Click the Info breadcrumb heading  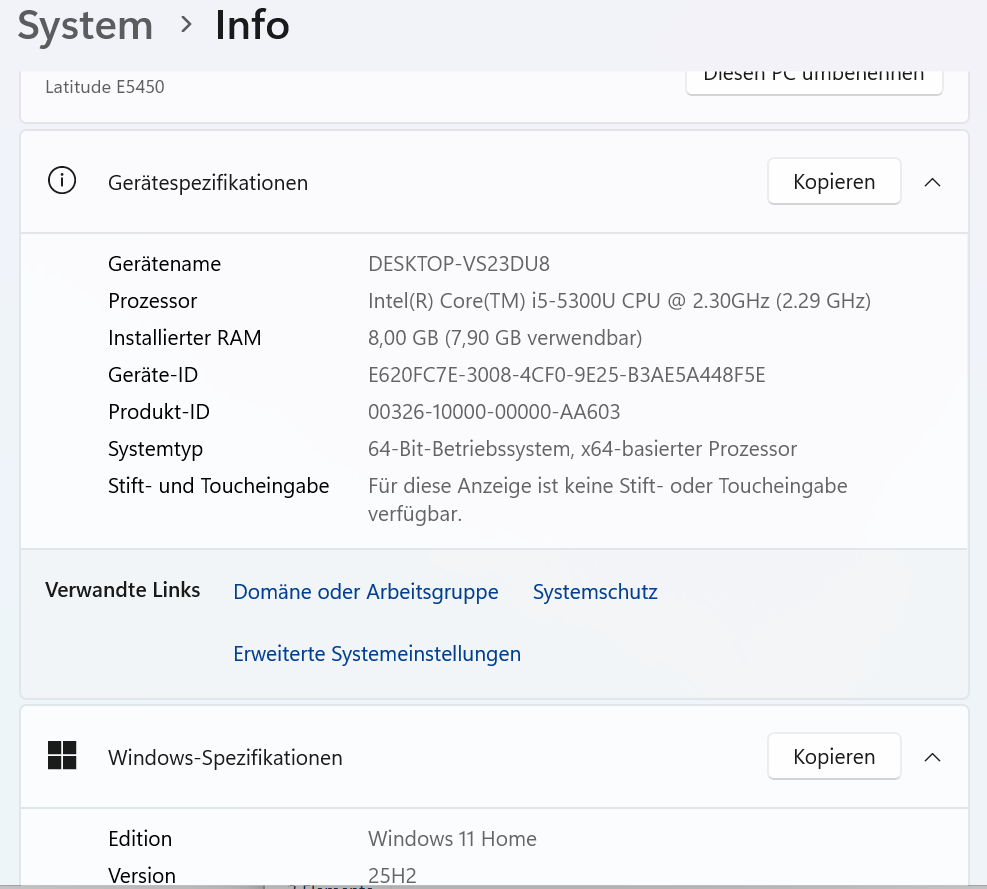[x=252, y=25]
